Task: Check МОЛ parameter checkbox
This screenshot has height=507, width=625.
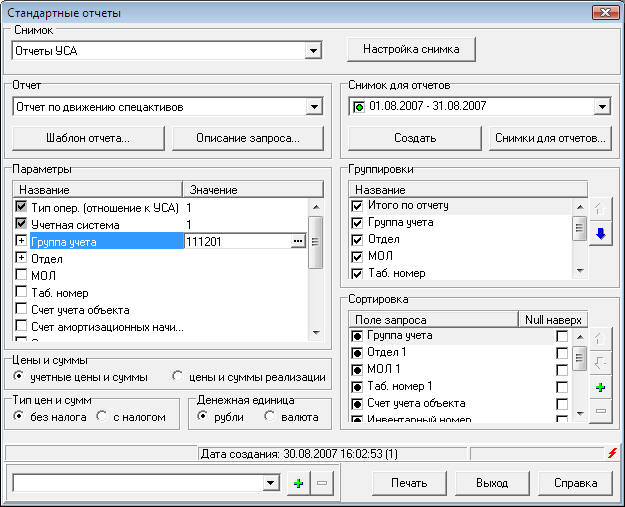Action: pyautogui.click(x=21, y=275)
